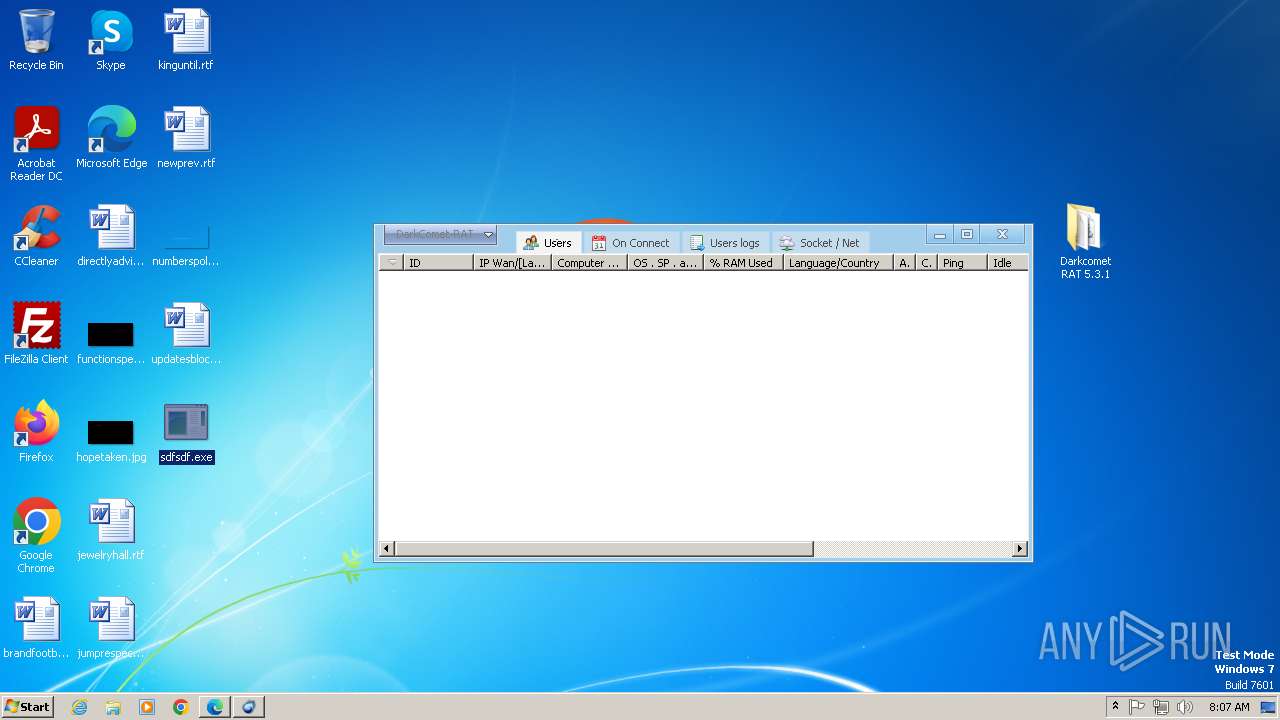
Task: Select the Google Chrome desktop shortcut
Action: 36,535
